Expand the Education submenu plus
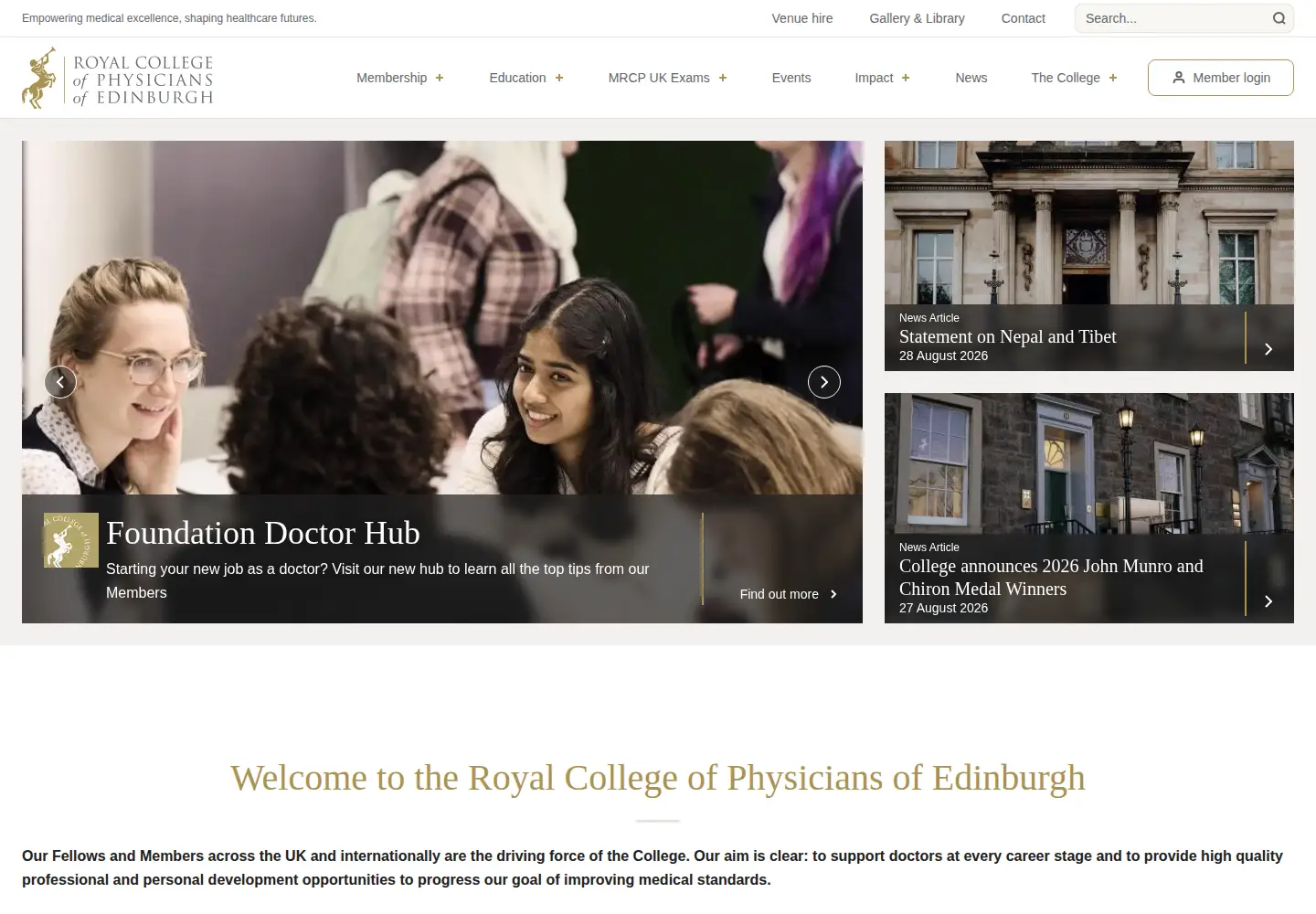The image size is (1316, 914). pos(559,79)
